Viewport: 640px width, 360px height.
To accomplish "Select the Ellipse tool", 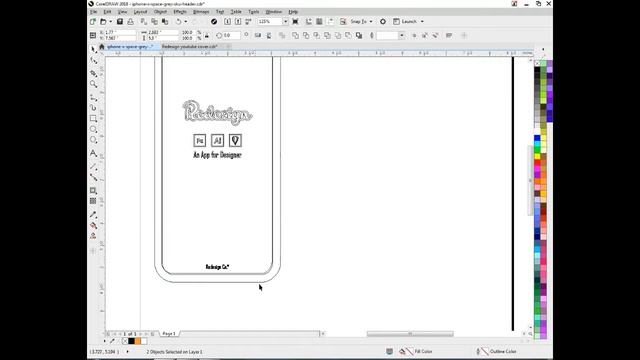I will pyautogui.click(x=93, y=129).
